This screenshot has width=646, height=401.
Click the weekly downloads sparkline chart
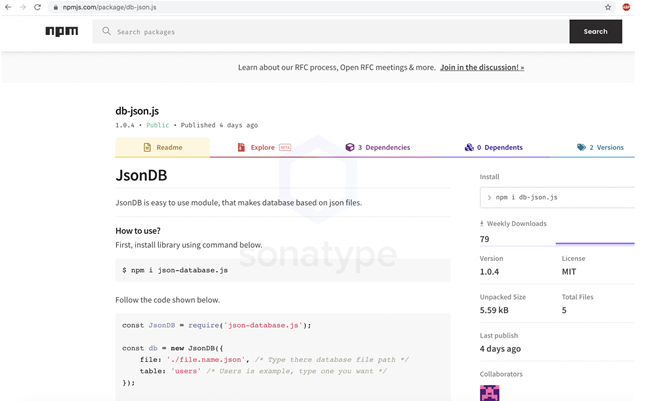595,240
